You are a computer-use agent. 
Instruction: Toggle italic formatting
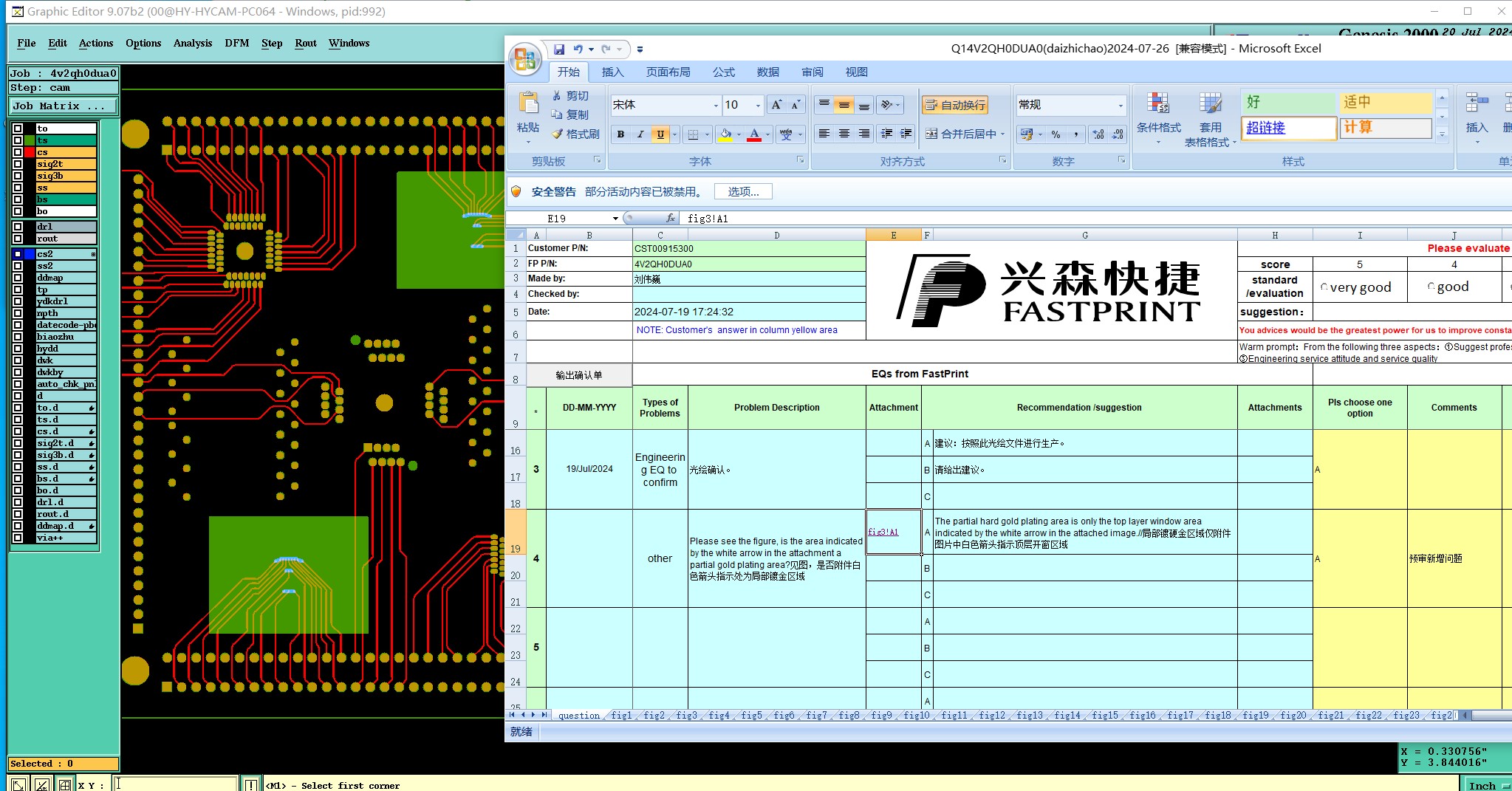tap(640, 134)
